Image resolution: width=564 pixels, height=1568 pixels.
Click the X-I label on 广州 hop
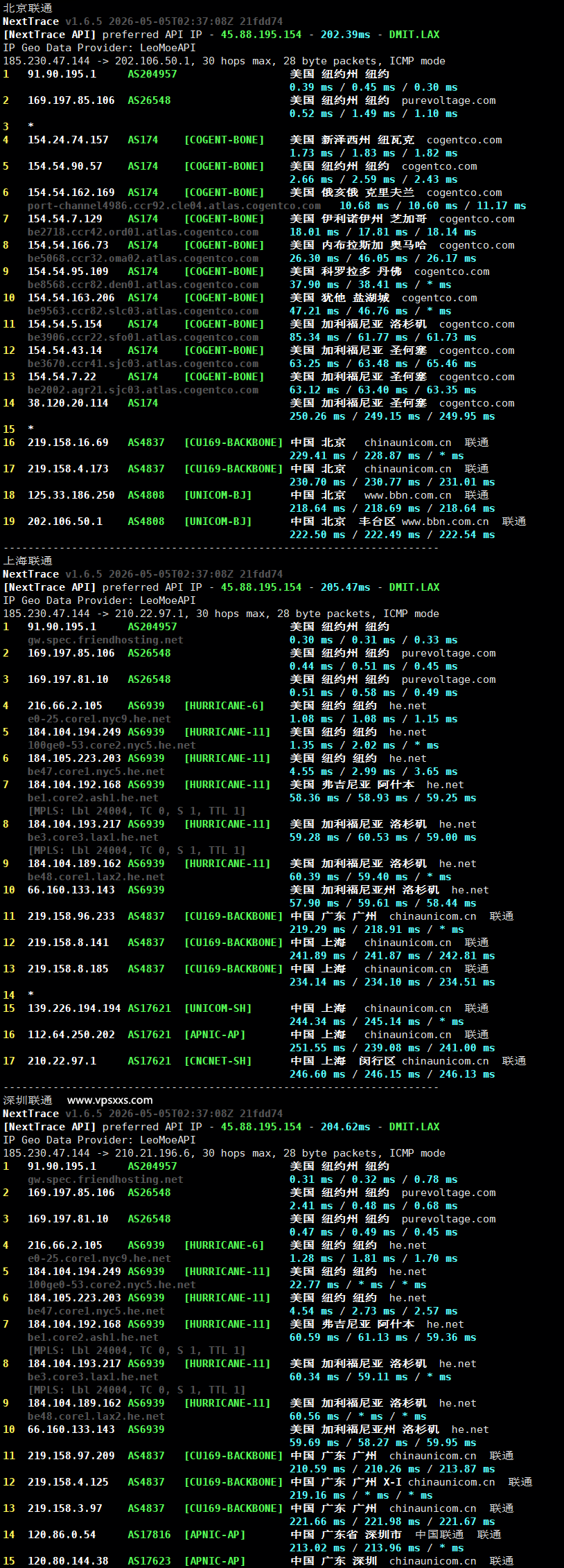tap(393, 1482)
